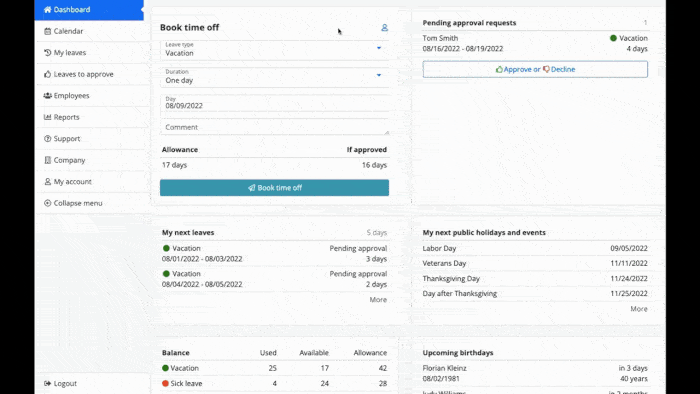Image resolution: width=700 pixels, height=394 pixels.
Task: Open the Company settings
Action: coord(89,160)
